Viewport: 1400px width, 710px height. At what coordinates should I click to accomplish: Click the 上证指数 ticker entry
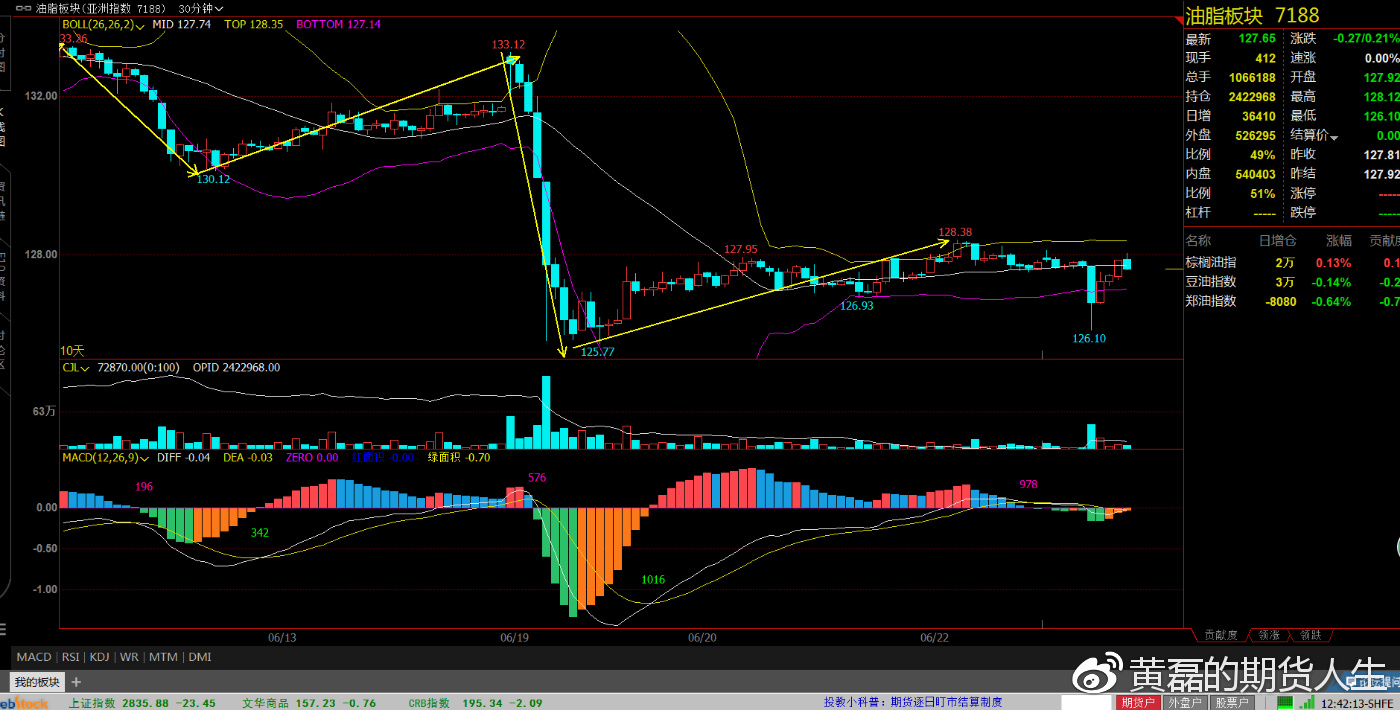(x=142, y=703)
